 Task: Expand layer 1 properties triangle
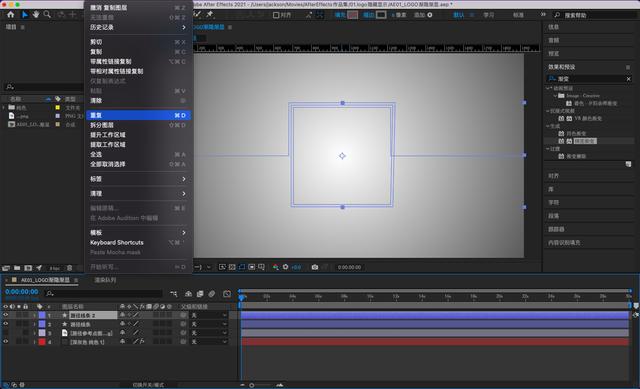[34, 315]
